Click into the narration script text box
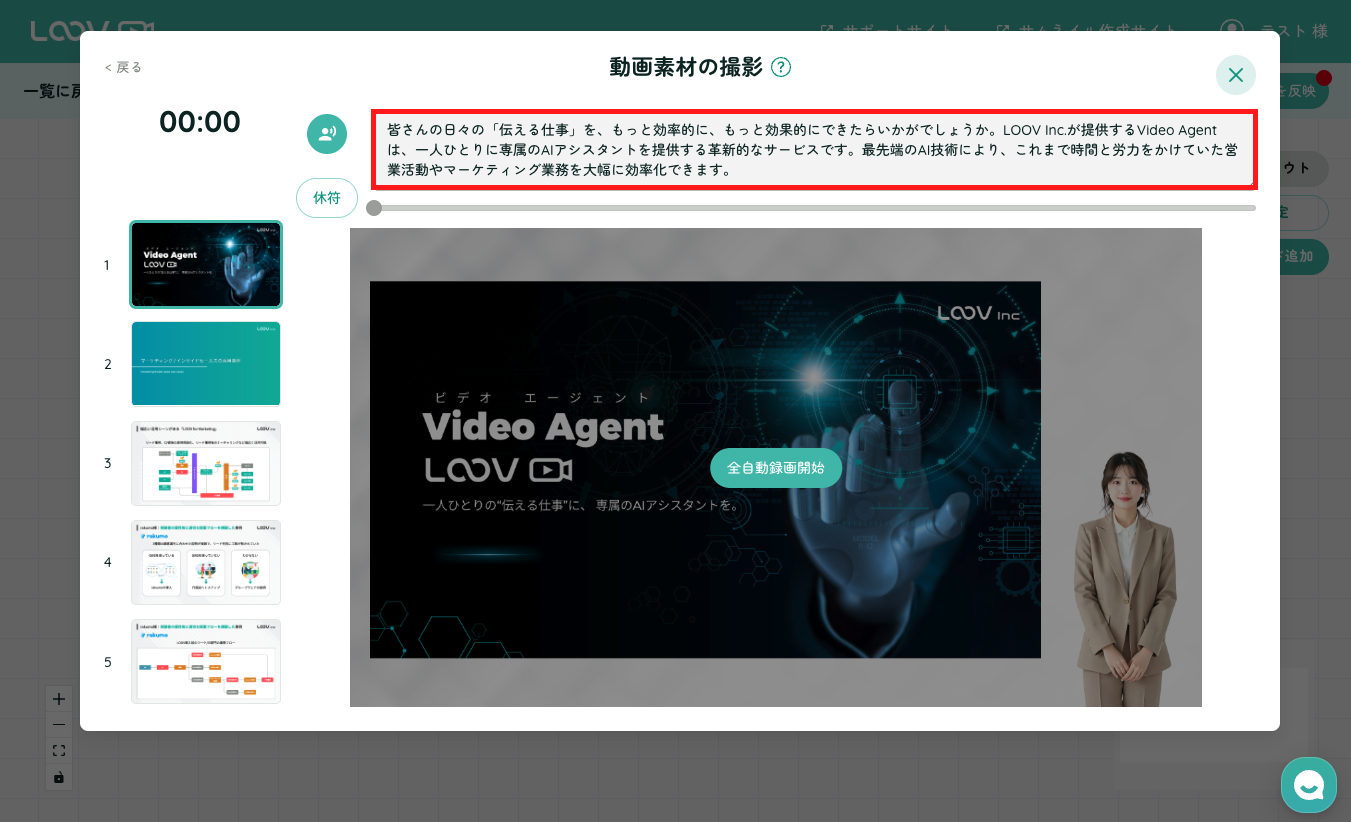The width and height of the screenshot is (1351, 822). pos(815,150)
